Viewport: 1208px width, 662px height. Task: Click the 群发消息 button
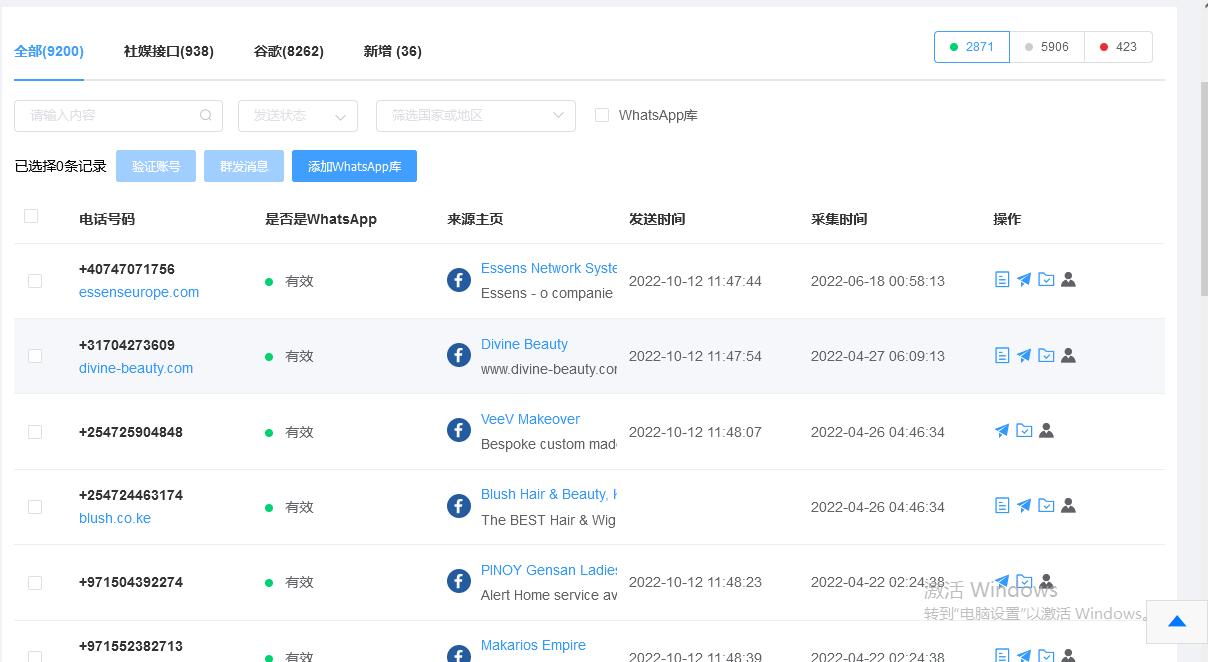point(244,166)
